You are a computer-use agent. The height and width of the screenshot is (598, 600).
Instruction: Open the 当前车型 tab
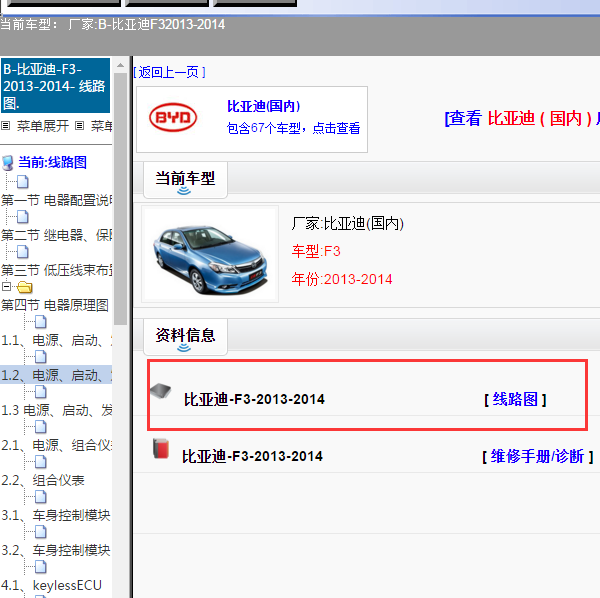coord(185,180)
